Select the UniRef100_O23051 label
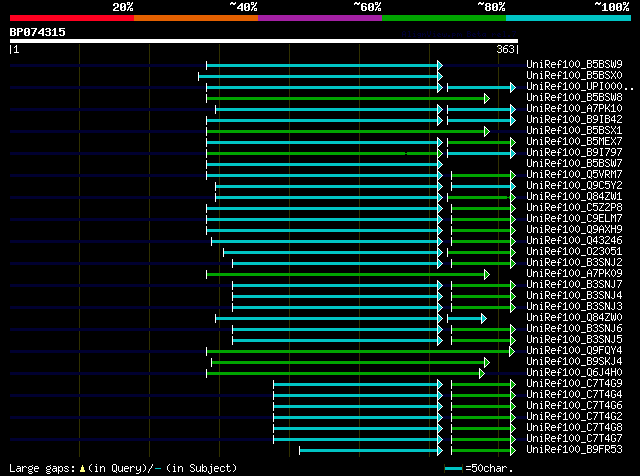This screenshot has height=476, width=640. coord(574,252)
